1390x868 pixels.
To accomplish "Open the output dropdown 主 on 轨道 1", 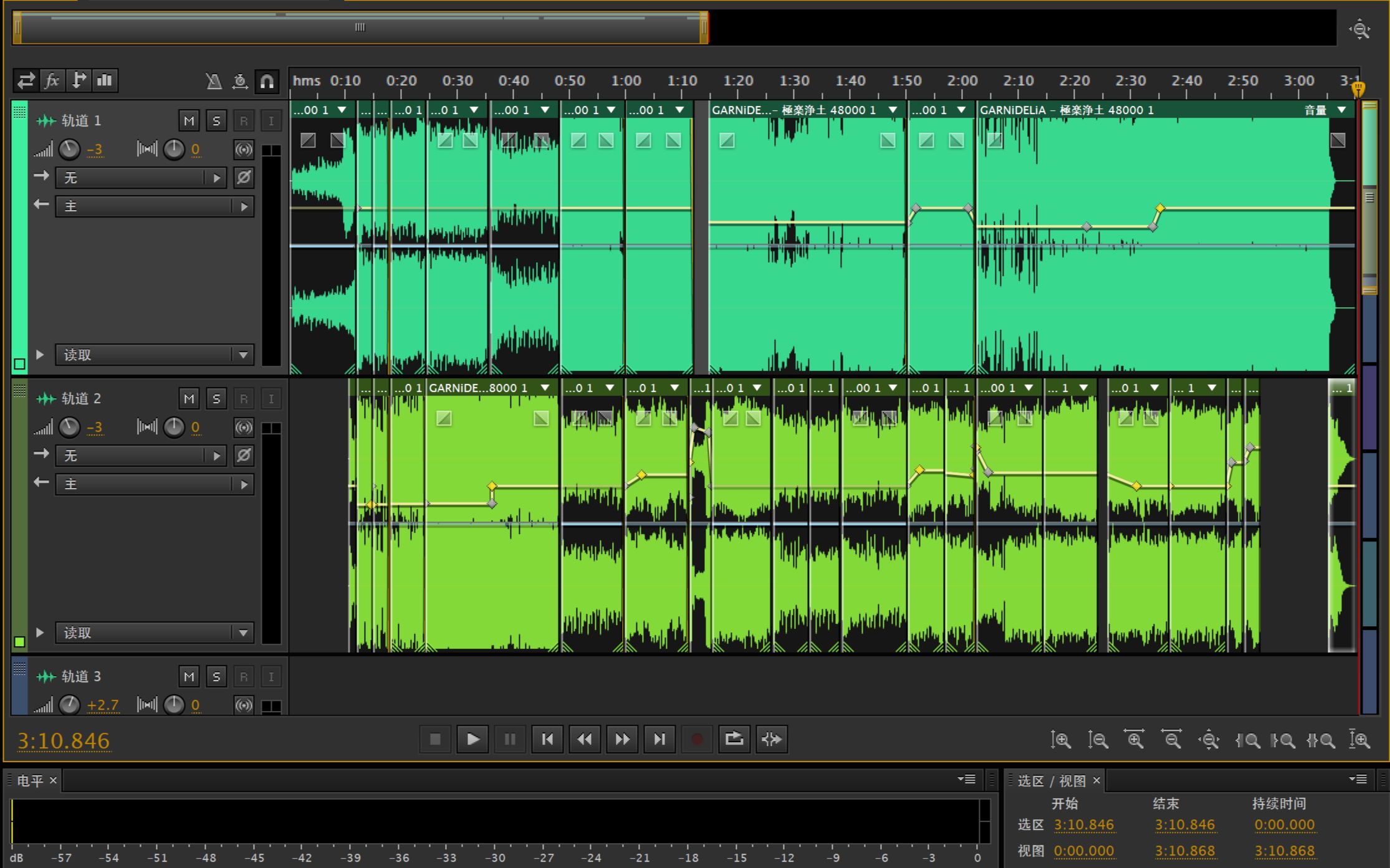I will pyautogui.click(x=155, y=206).
